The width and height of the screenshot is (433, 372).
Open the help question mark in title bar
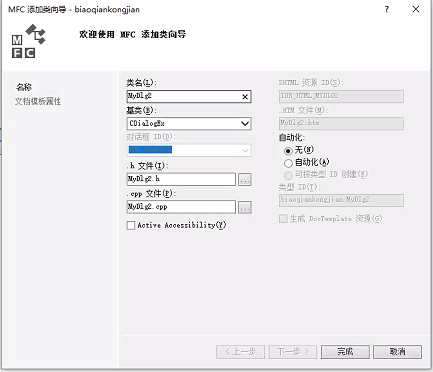pyautogui.click(x=387, y=9)
